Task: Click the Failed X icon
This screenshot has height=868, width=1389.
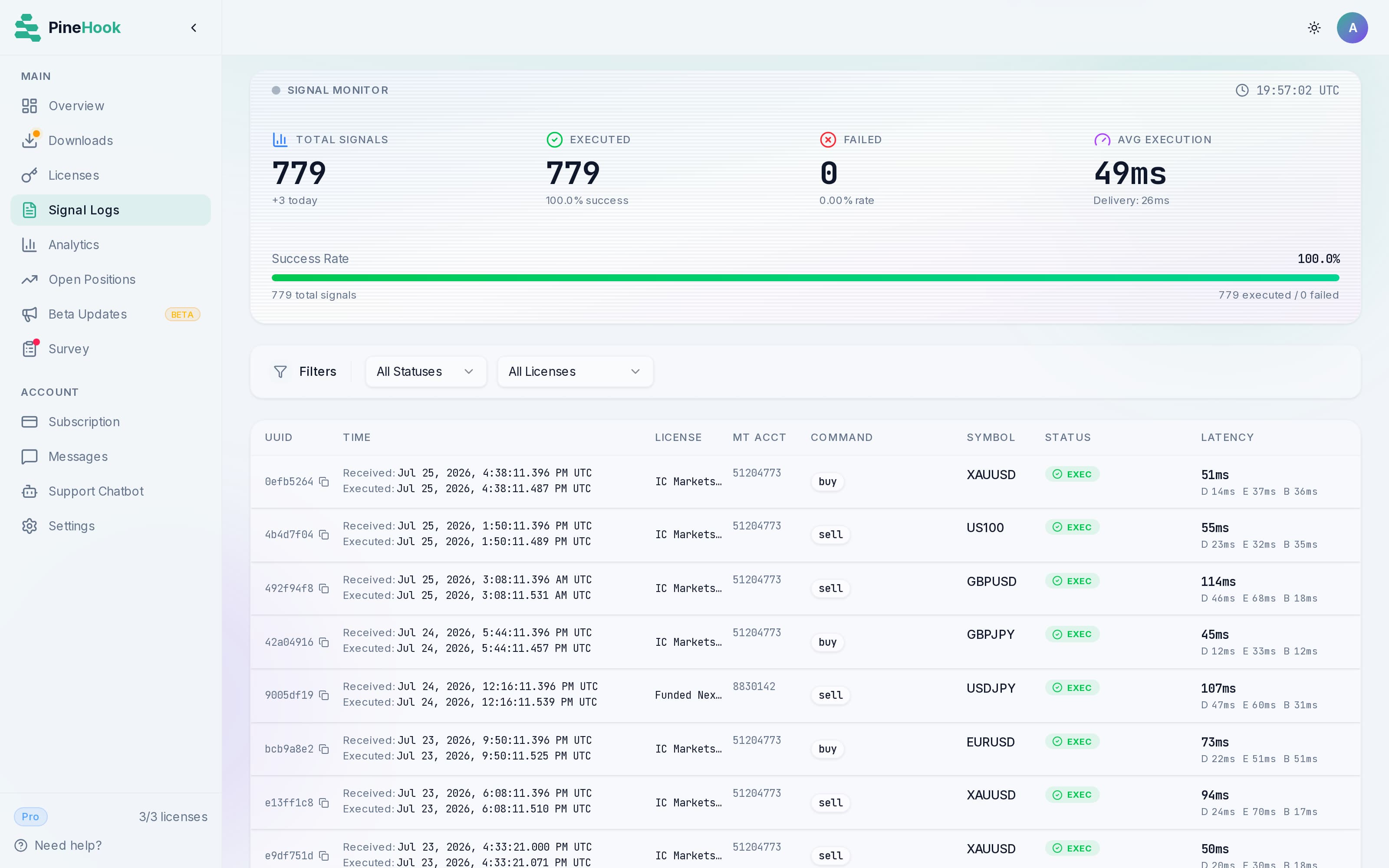Action: [x=828, y=139]
